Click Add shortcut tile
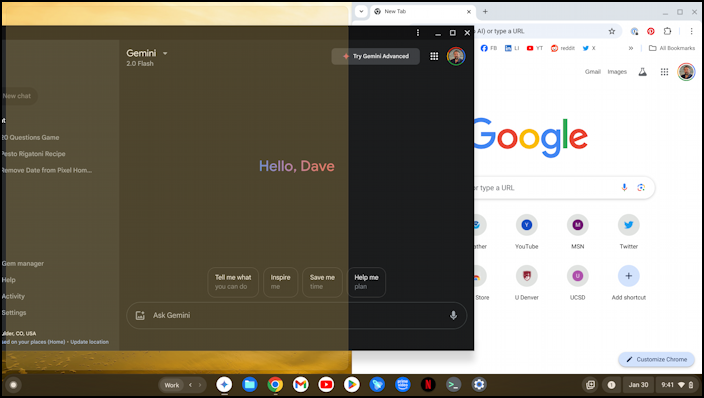Viewport: 704px width, 398px height. coord(629,283)
